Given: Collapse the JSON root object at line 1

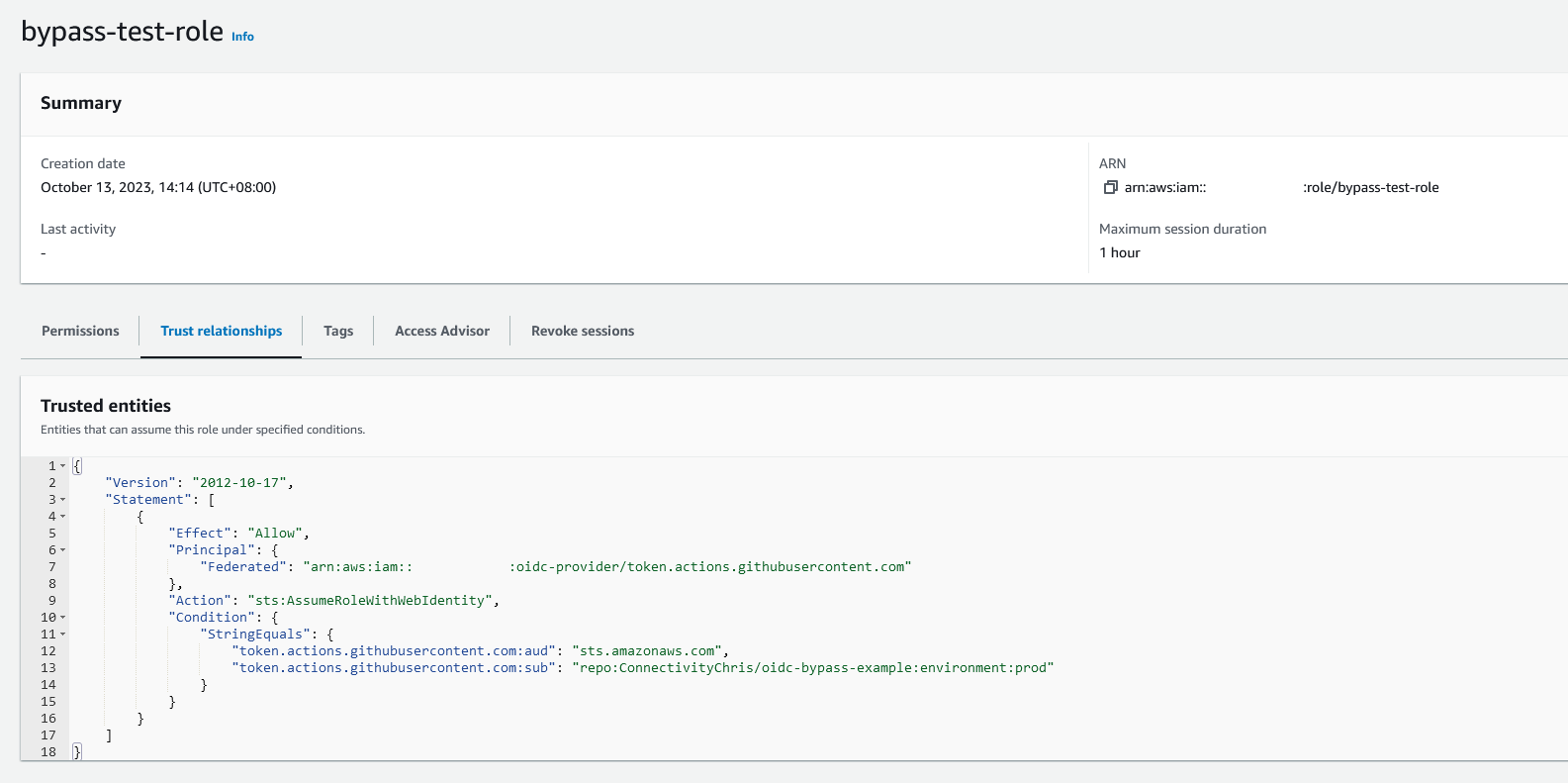Looking at the screenshot, I should click(x=63, y=465).
